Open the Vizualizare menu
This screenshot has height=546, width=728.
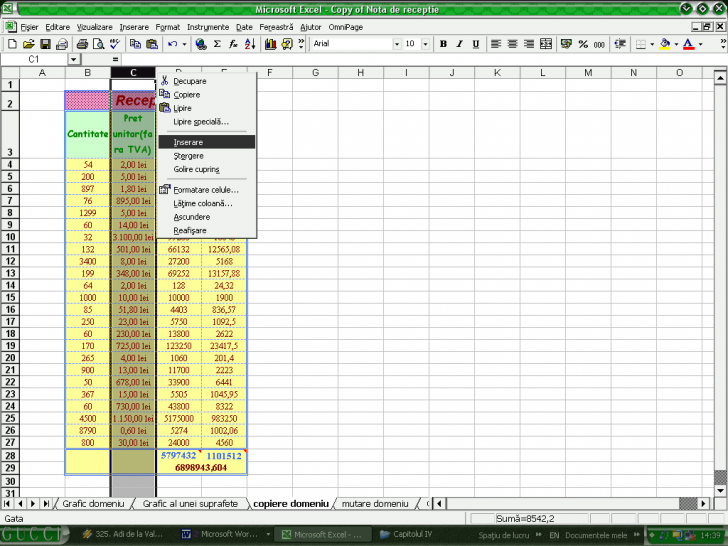[95, 27]
